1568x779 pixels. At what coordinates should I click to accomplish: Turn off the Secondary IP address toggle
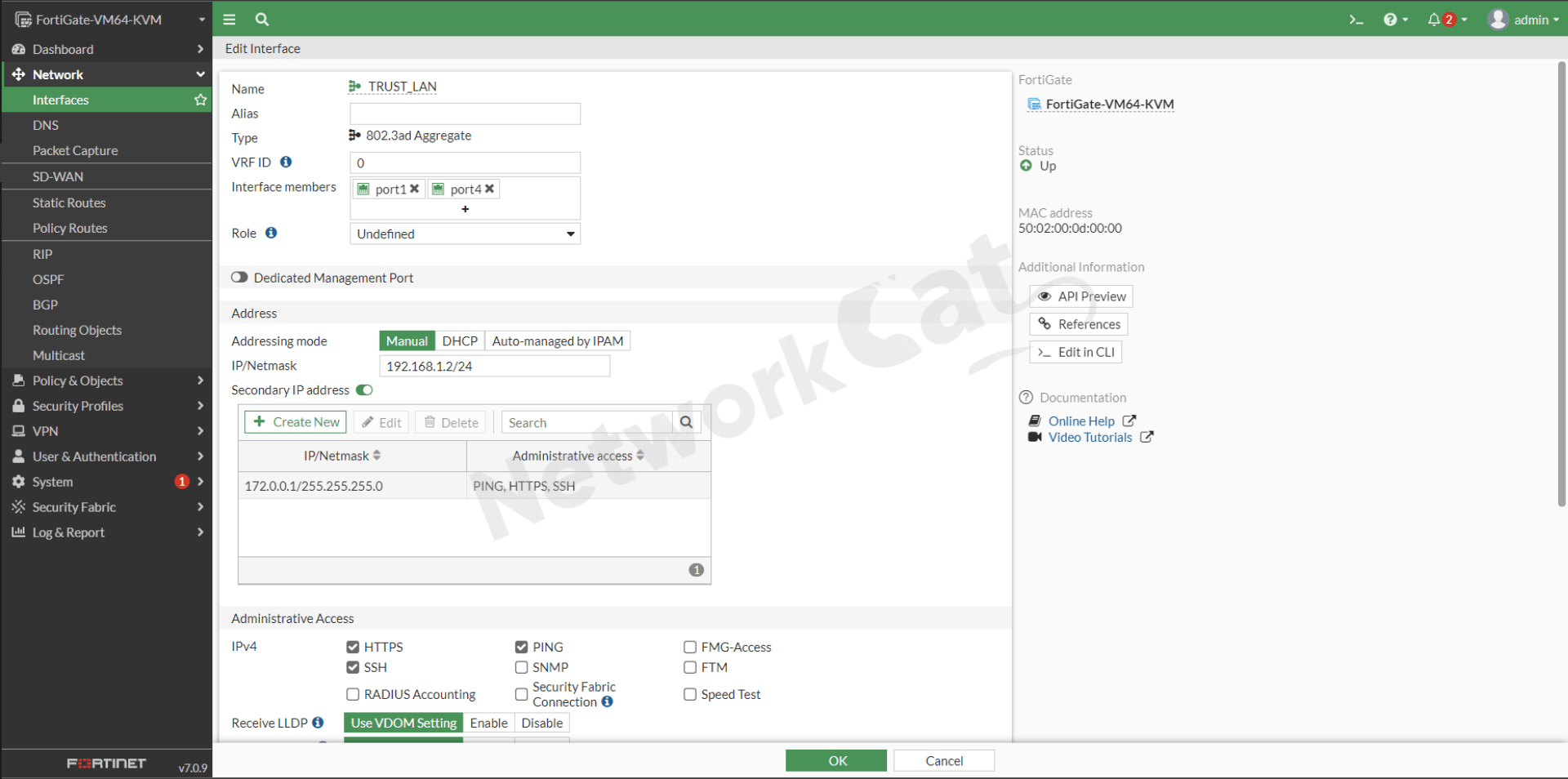(364, 390)
